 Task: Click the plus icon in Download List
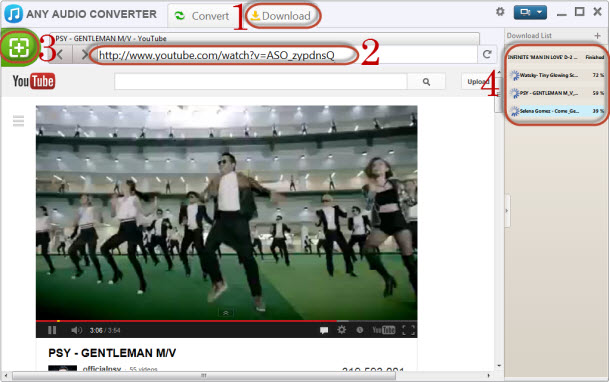coord(598,36)
